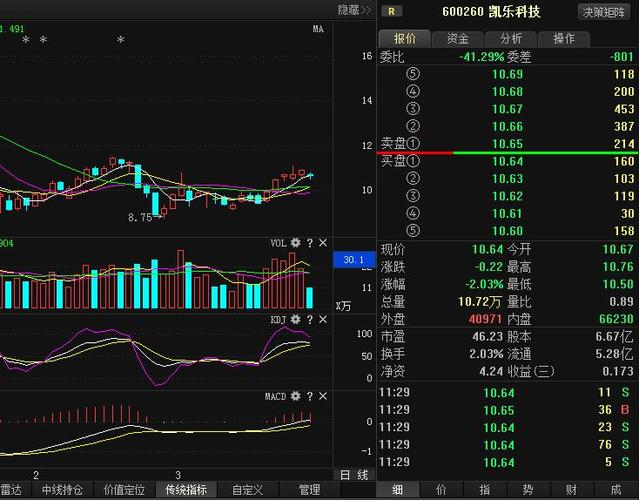
Task: Click buy level 2 price 10.63
Action: point(507,179)
